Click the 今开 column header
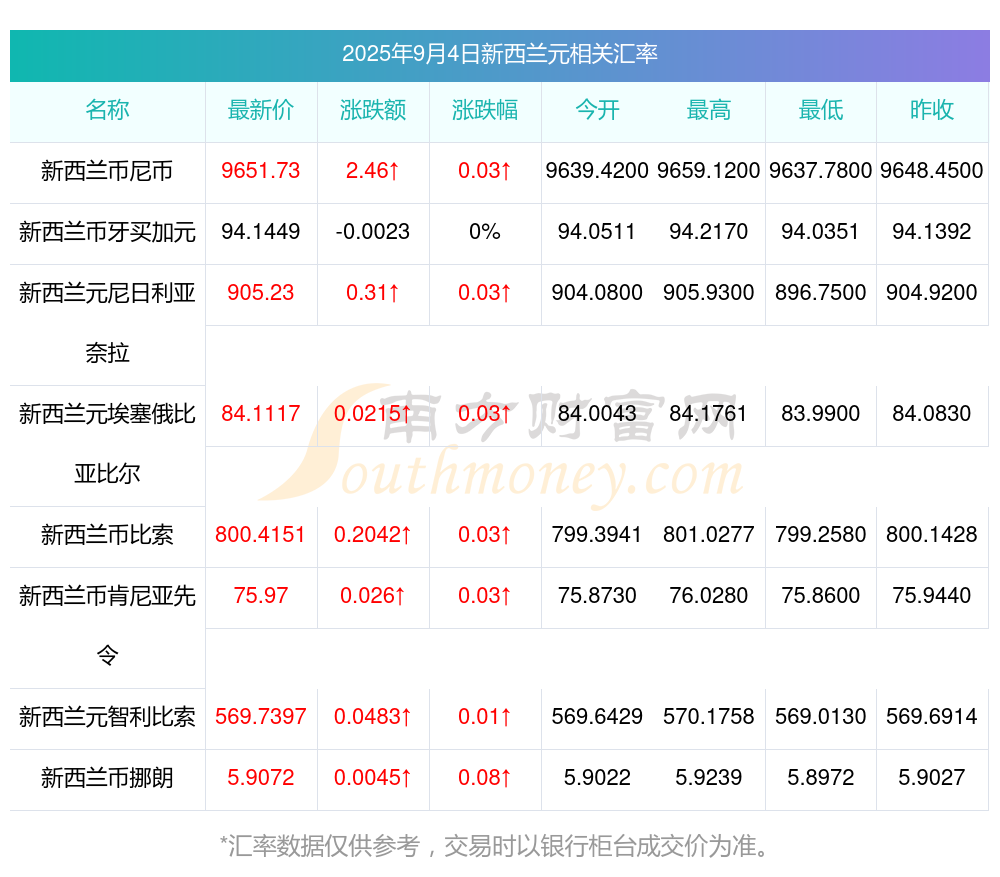1000x877 pixels. [x=597, y=110]
